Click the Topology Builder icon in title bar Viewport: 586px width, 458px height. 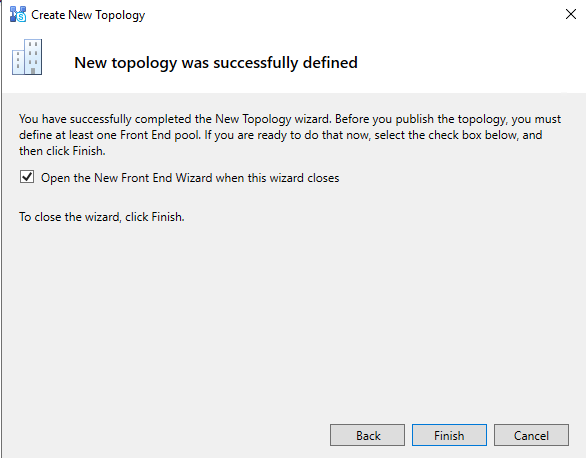pos(18,15)
